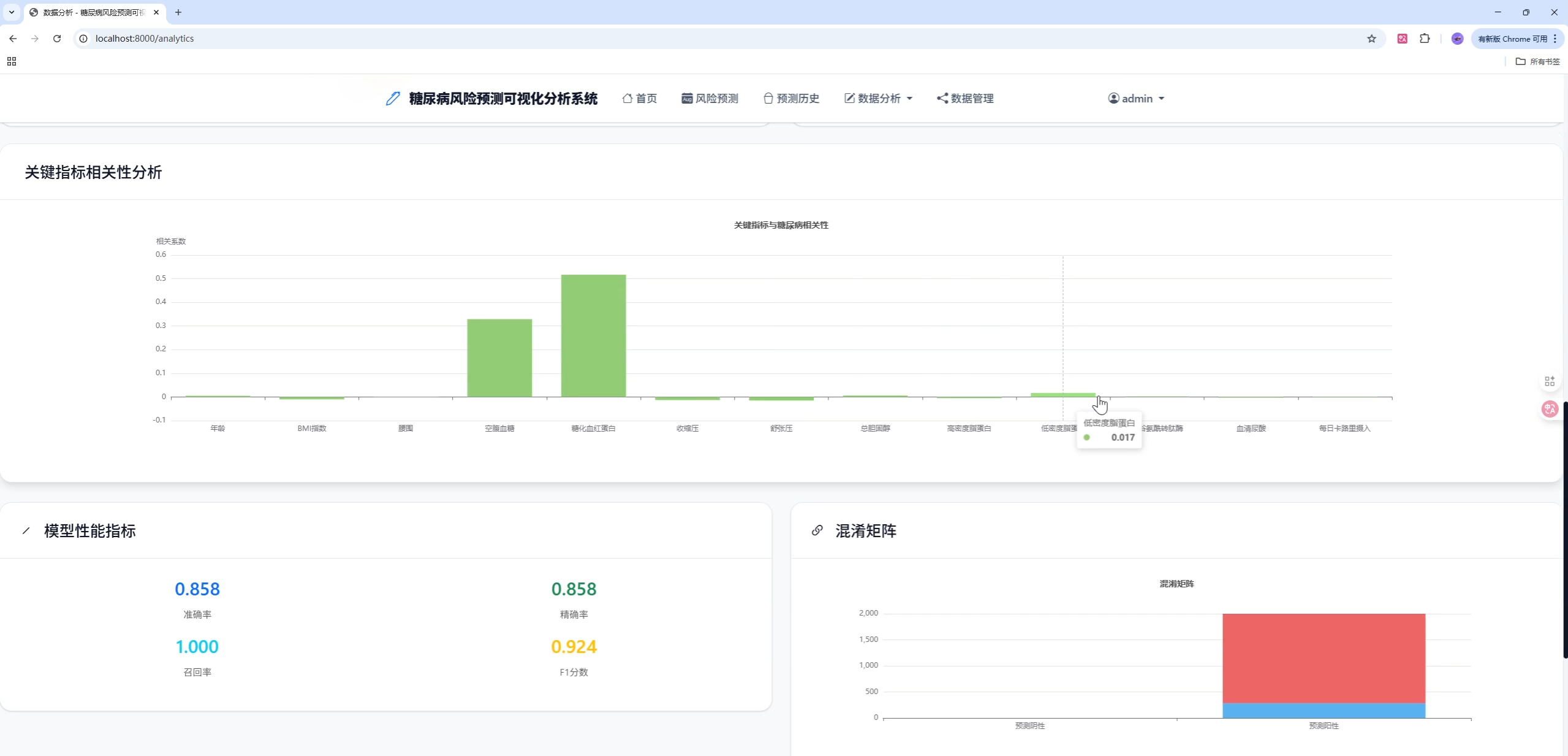Open 数据管理 page

pyautogui.click(x=965, y=98)
